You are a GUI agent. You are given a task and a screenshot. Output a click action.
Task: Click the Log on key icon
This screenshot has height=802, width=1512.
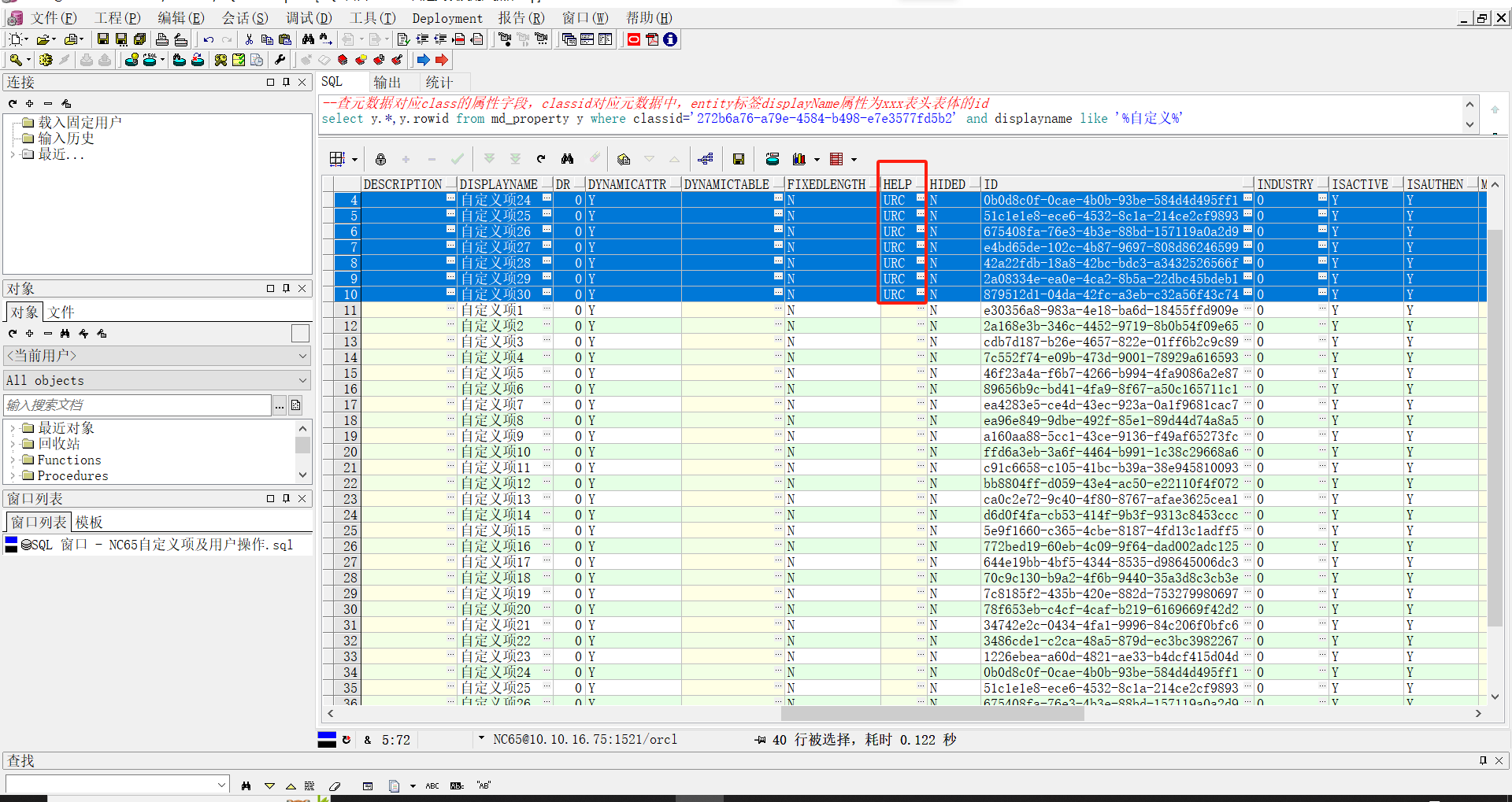[x=15, y=60]
